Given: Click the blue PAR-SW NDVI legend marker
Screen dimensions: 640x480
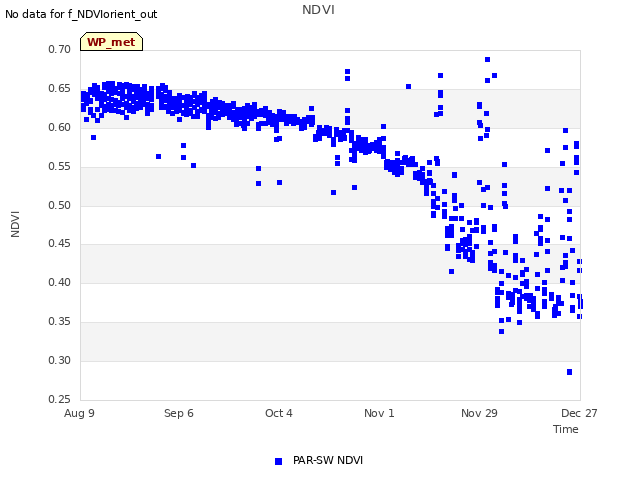Looking at the screenshot, I should [278, 461].
